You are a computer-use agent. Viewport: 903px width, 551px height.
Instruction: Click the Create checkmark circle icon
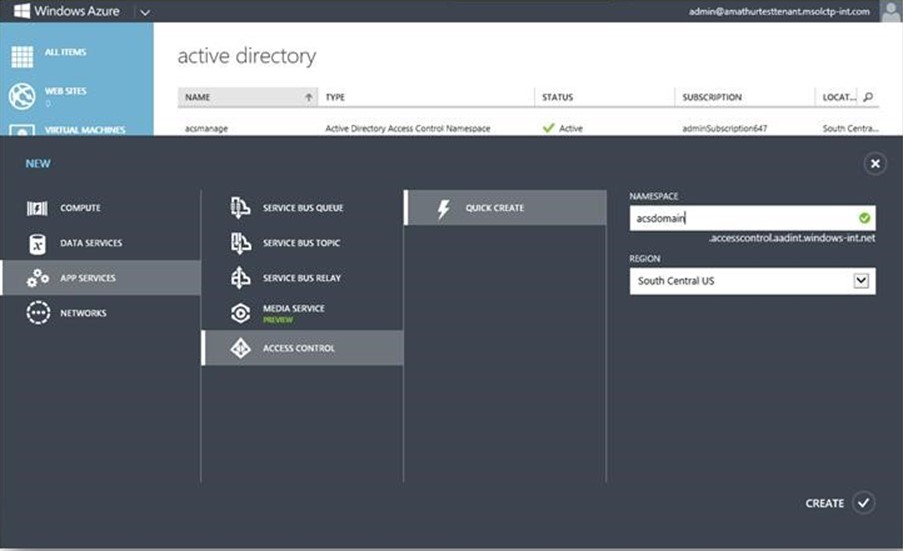(x=863, y=503)
